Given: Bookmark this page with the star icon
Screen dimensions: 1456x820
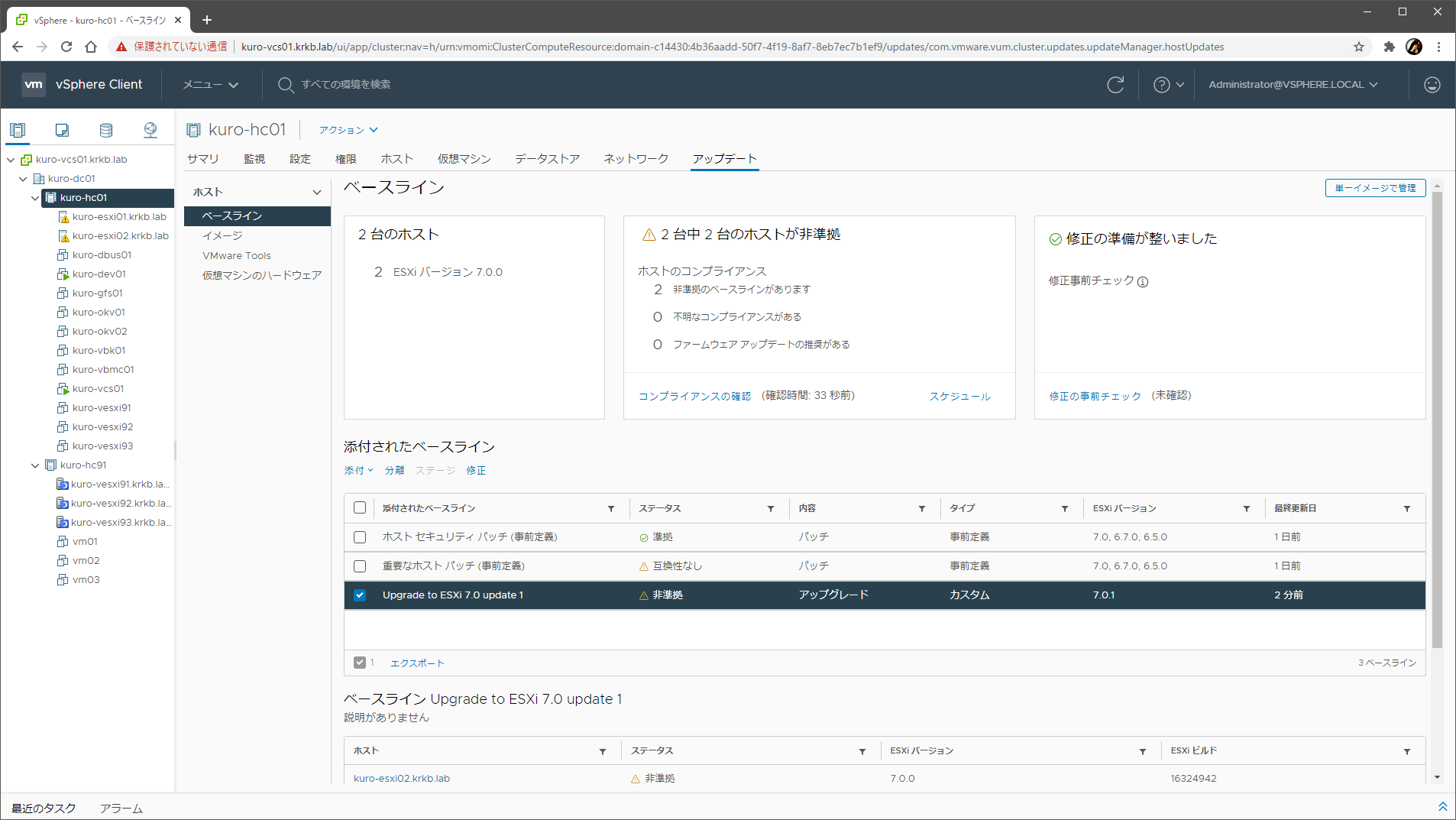Looking at the screenshot, I should click(x=1358, y=47).
